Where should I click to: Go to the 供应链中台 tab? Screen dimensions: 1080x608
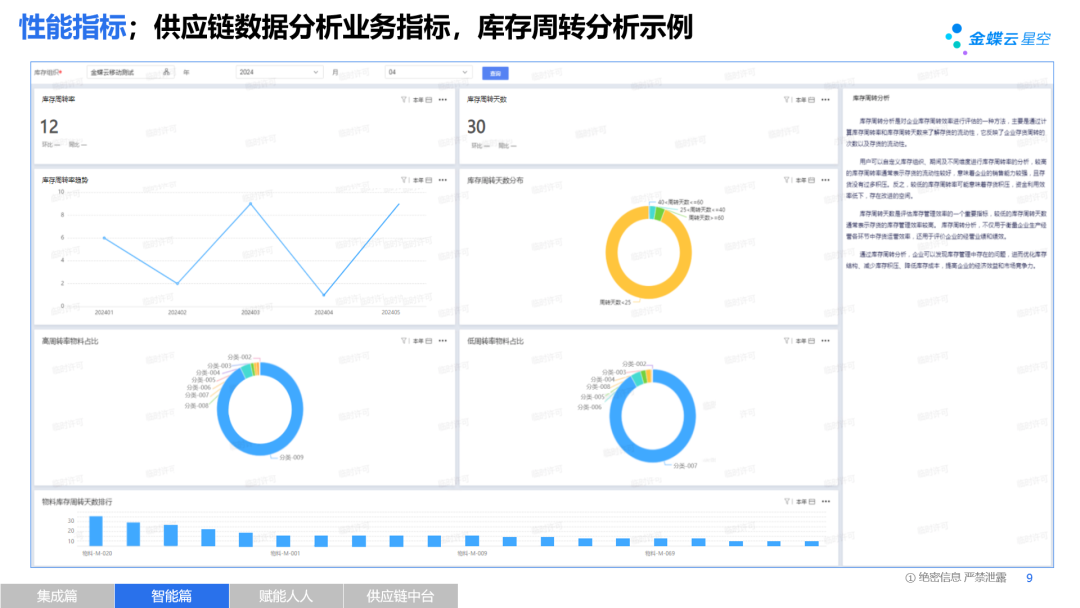(400, 596)
